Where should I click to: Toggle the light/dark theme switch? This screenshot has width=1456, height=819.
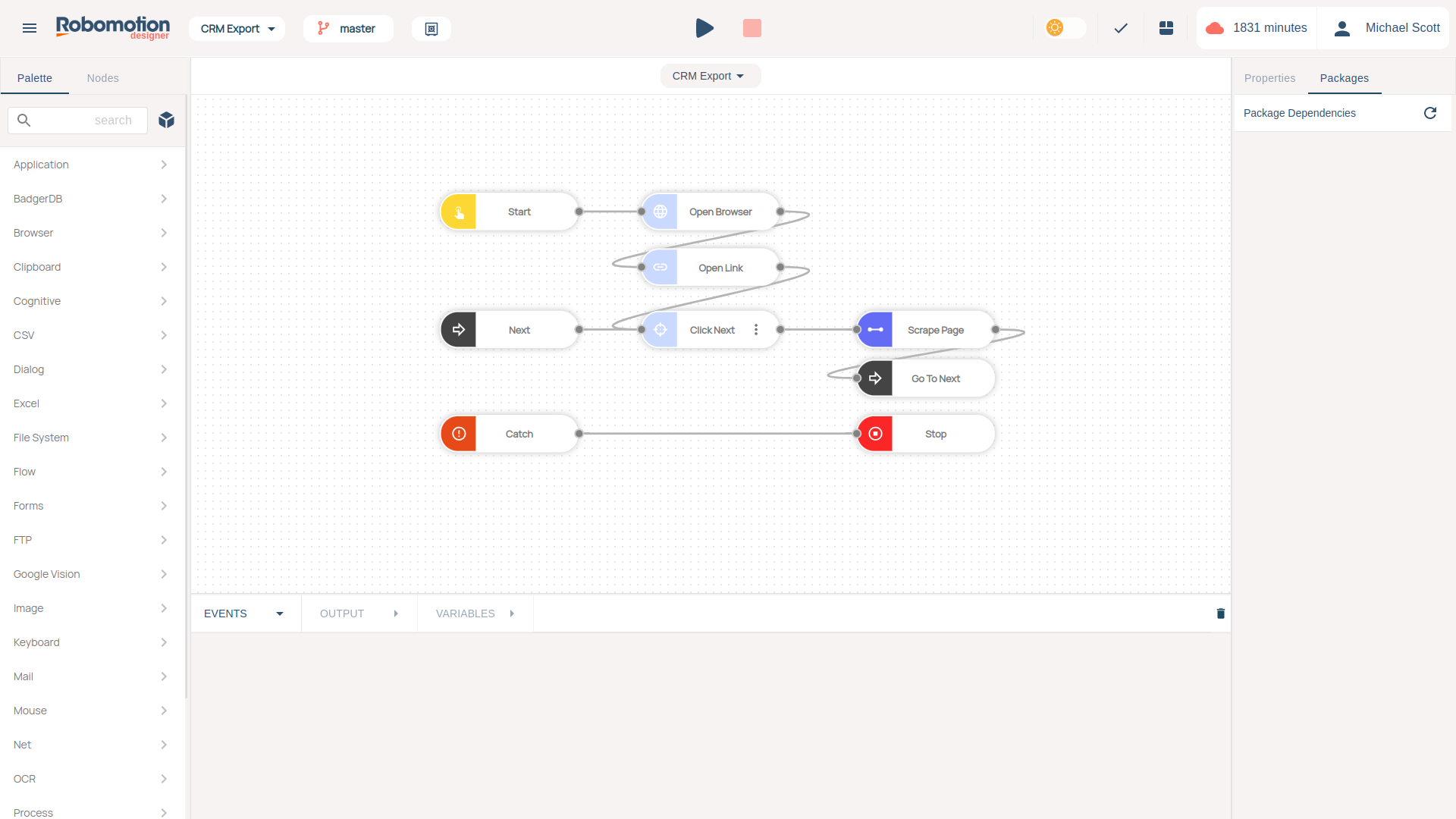pos(1065,28)
